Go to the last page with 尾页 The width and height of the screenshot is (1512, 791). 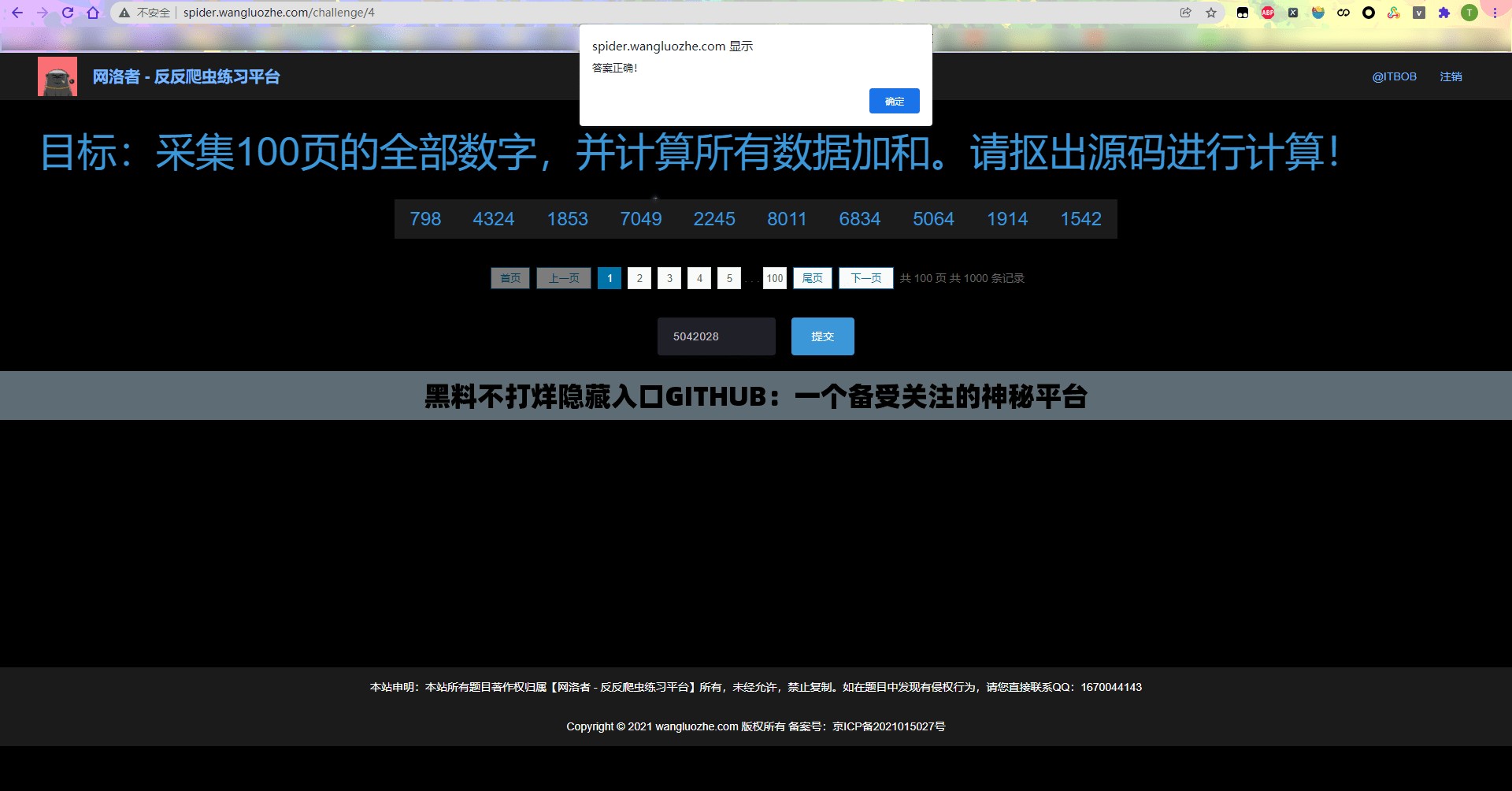pos(813,278)
